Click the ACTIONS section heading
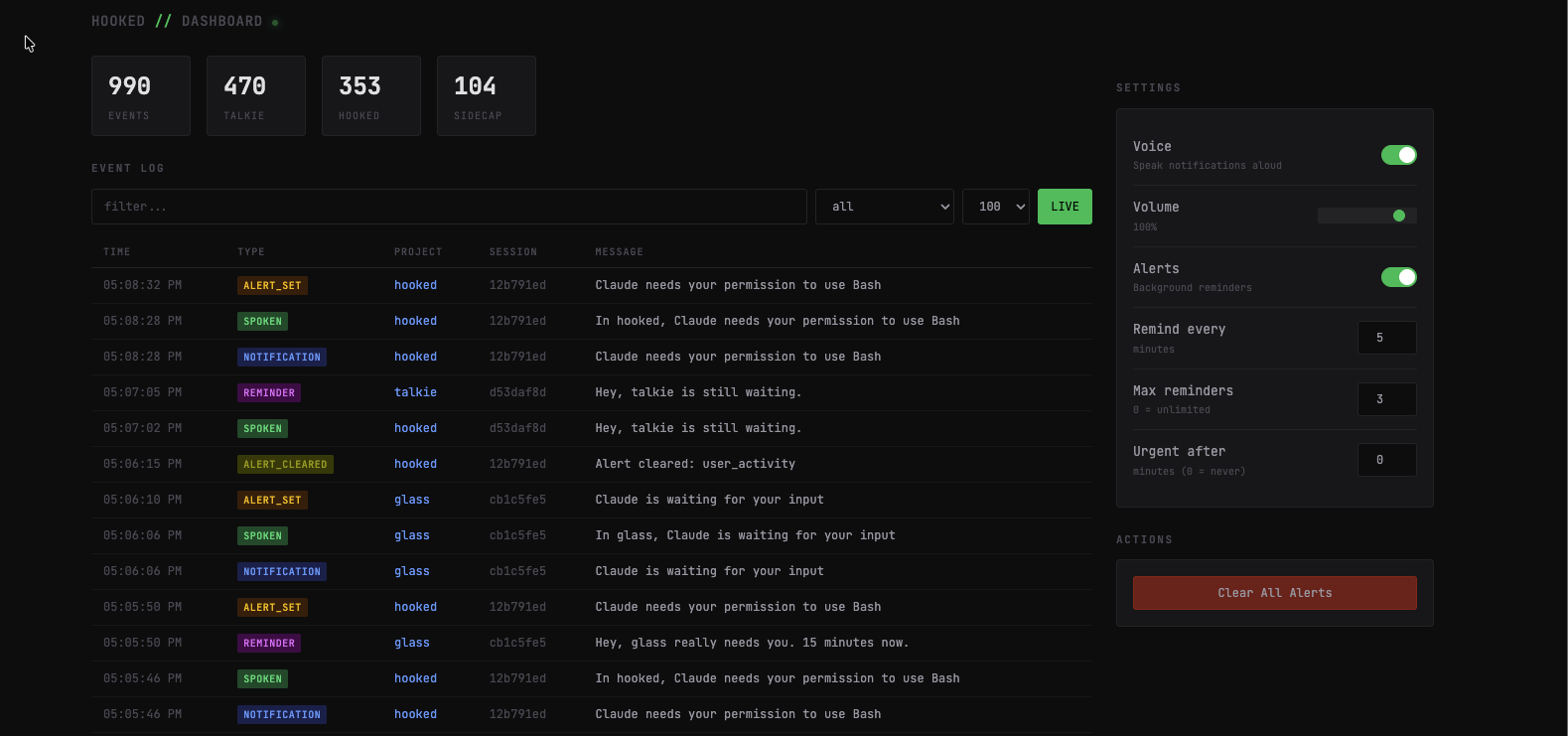The image size is (1568, 736). tap(1144, 540)
